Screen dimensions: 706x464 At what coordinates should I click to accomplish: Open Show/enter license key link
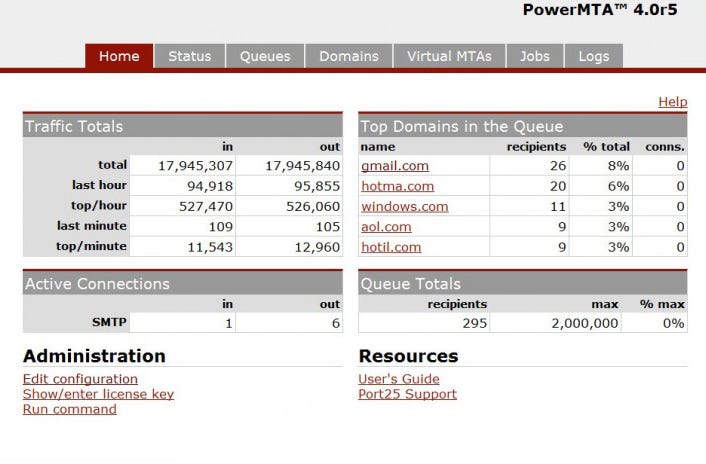coord(98,394)
